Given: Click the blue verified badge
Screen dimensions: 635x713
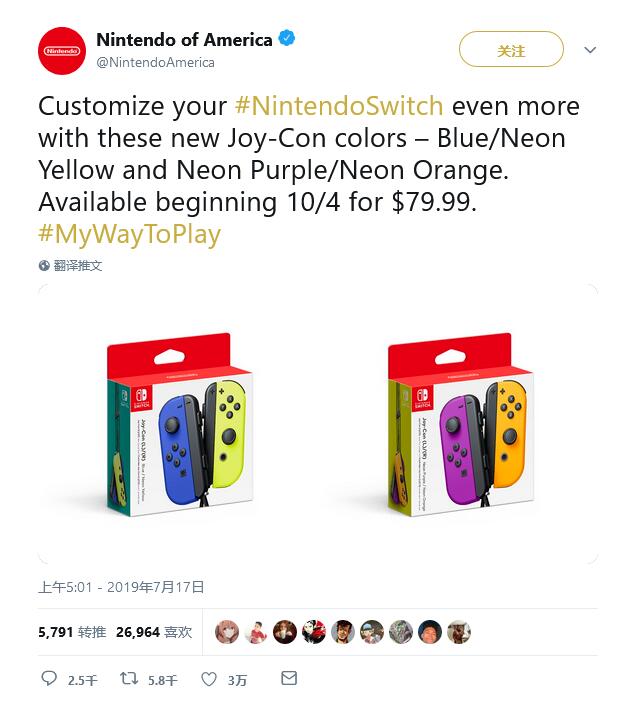Looking at the screenshot, I should (288, 40).
